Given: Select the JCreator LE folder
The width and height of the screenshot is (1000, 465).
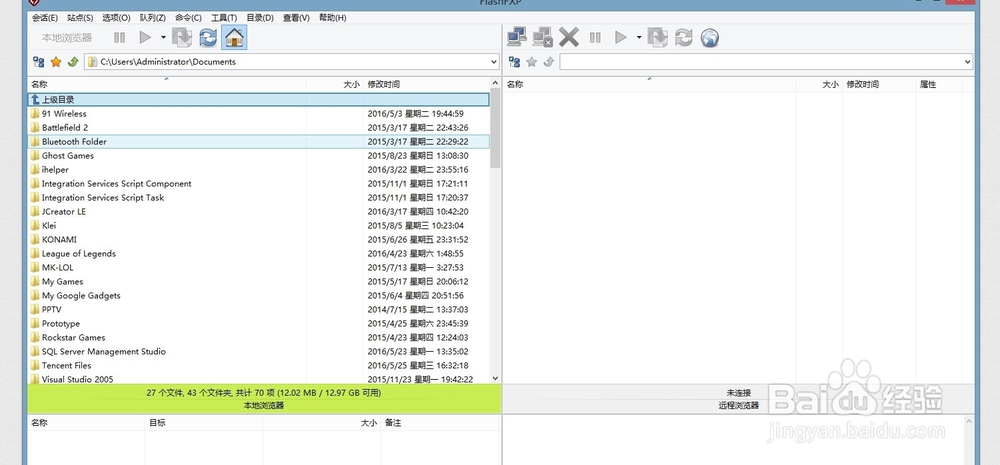Looking at the screenshot, I should (259, 212).
